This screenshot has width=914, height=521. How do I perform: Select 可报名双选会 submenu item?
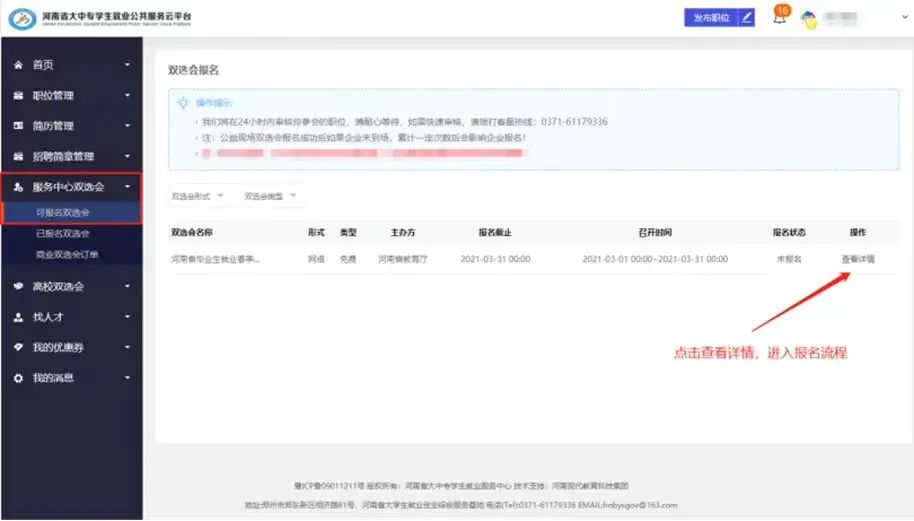pos(62,212)
